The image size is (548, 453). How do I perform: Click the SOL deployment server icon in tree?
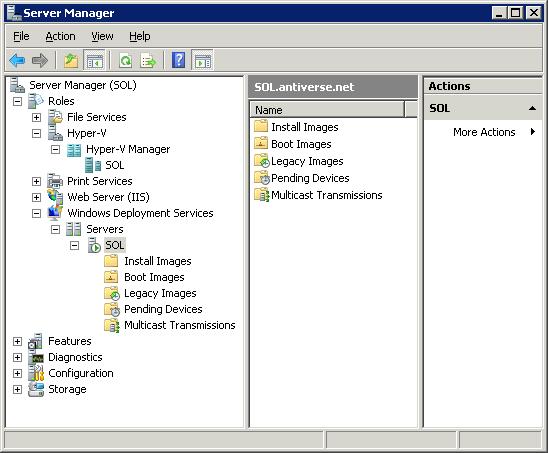(x=94, y=245)
